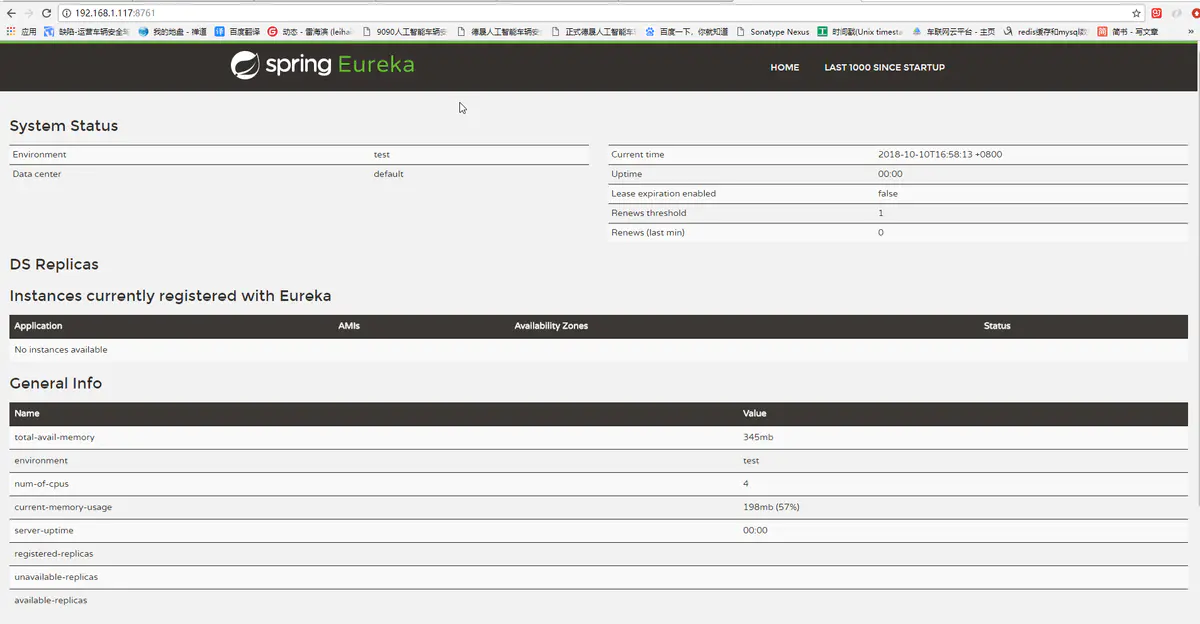Click the AMIs column header
The image size is (1200, 624).
(x=349, y=326)
